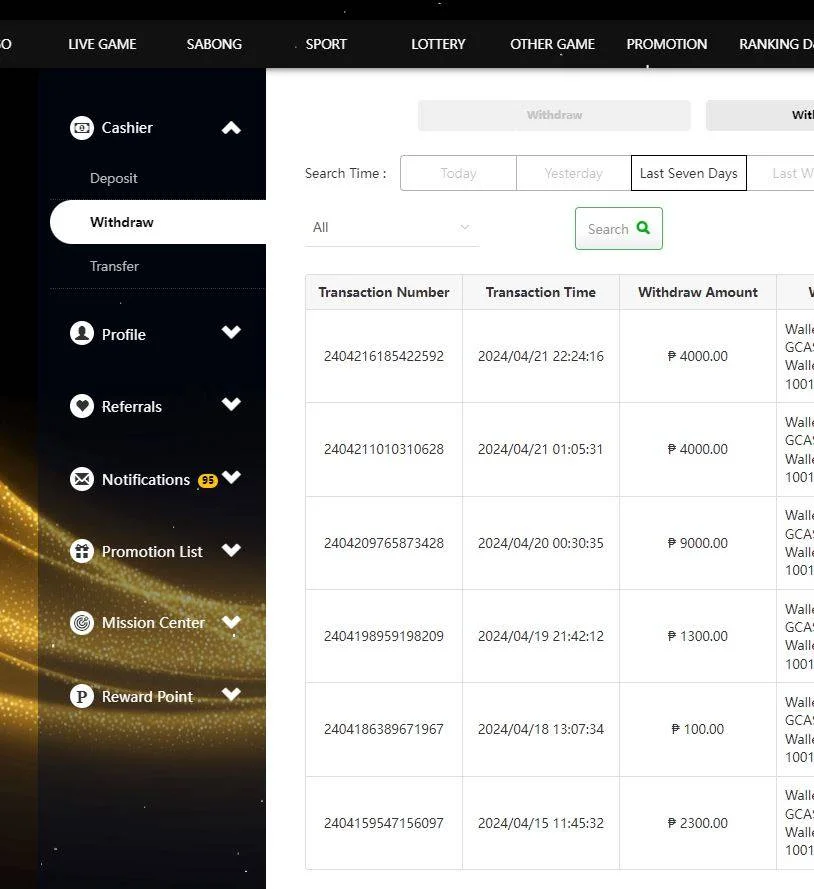The width and height of the screenshot is (814, 889).
Task: Select the Last Seven Days filter
Action: [x=689, y=173]
